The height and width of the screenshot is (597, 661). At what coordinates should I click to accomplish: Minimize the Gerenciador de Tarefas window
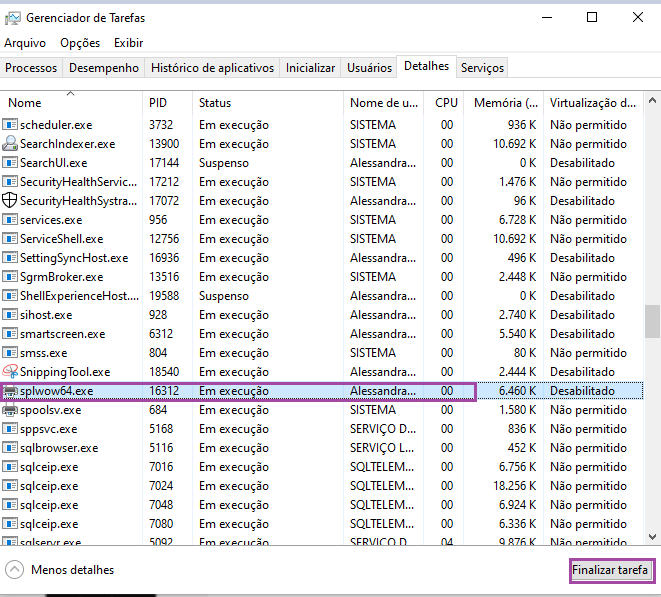click(x=547, y=18)
